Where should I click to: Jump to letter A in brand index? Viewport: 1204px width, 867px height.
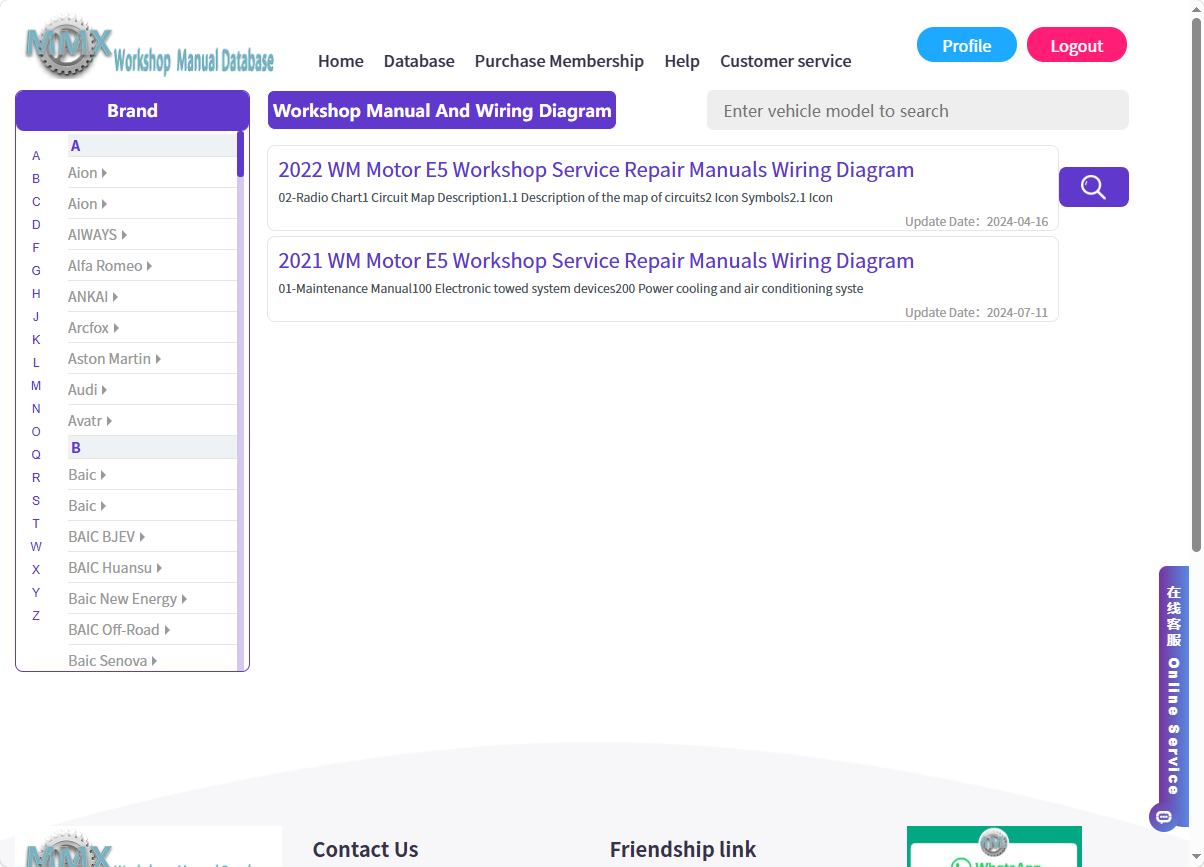[x=36, y=156]
